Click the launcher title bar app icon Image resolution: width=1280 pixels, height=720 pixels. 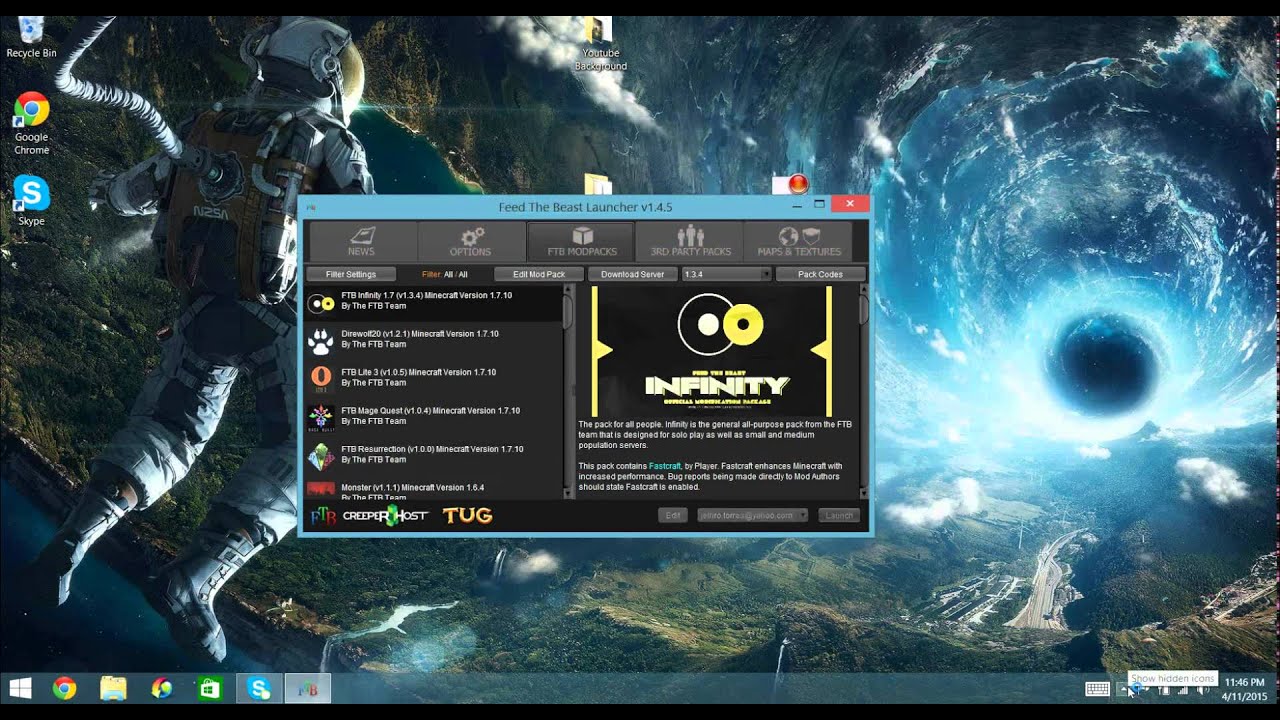point(311,206)
